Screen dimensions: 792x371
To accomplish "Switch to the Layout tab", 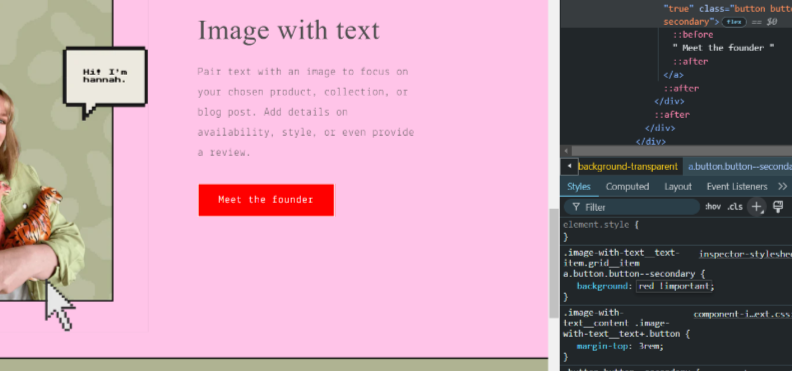I will 678,187.
